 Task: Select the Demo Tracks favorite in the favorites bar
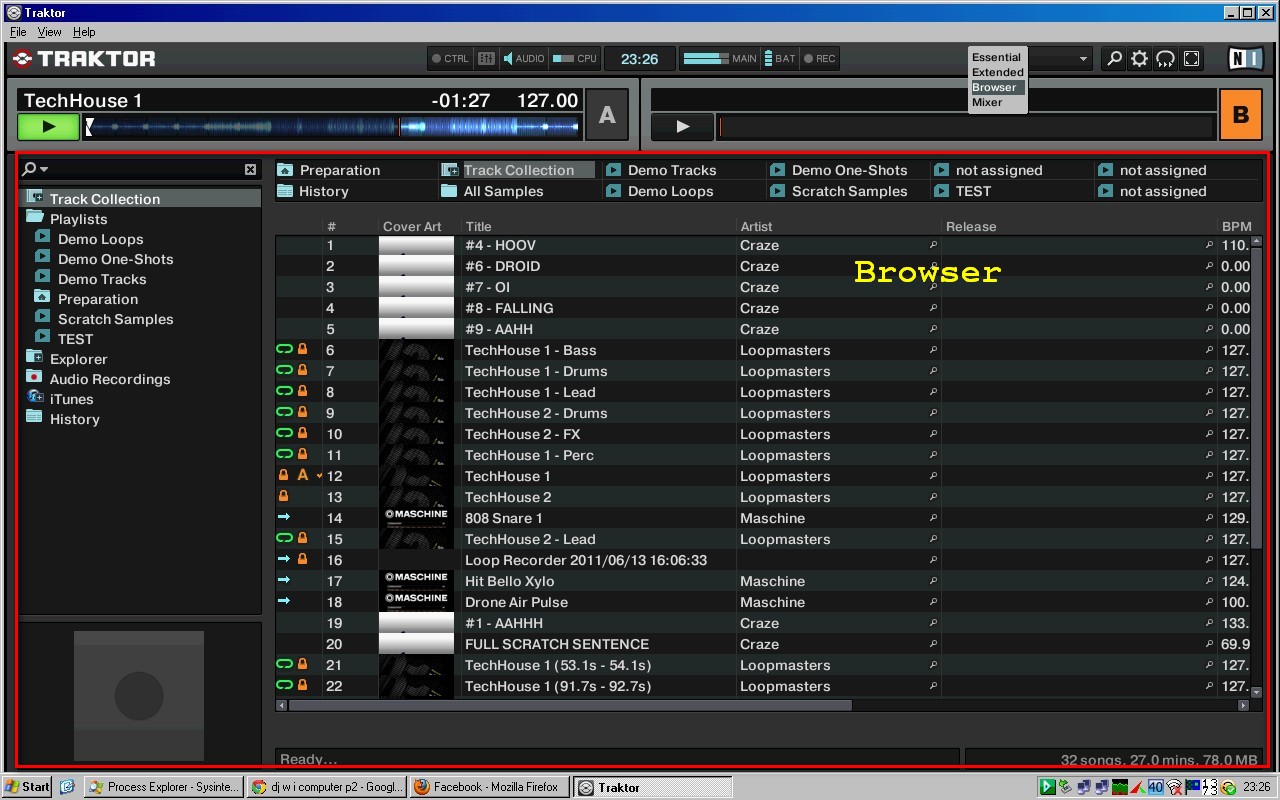point(672,170)
